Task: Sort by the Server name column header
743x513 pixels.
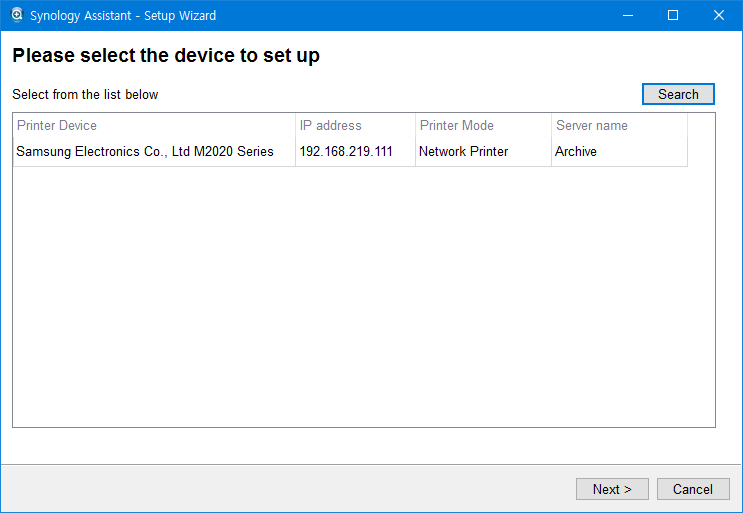Action: pos(592,125)
